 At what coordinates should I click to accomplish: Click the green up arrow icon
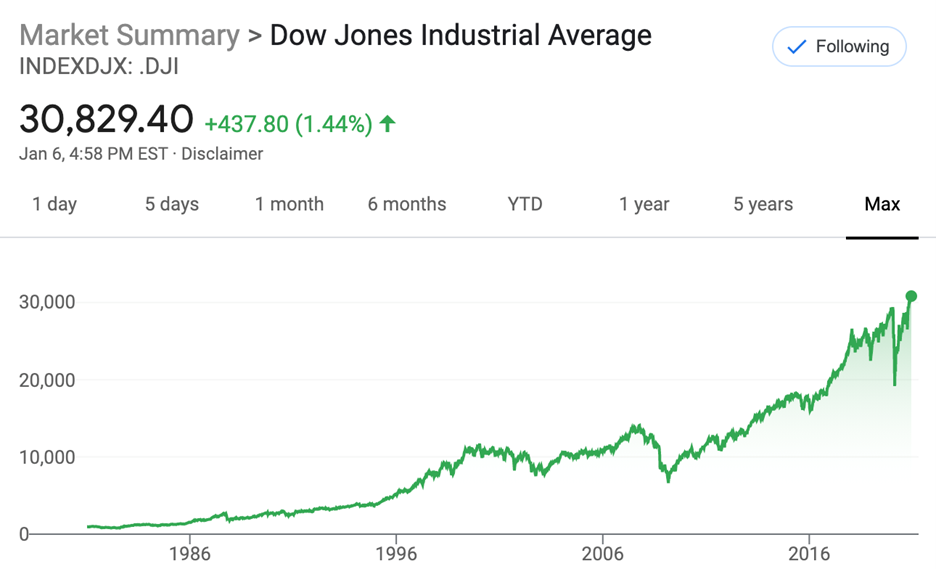(x=388, y=123)
